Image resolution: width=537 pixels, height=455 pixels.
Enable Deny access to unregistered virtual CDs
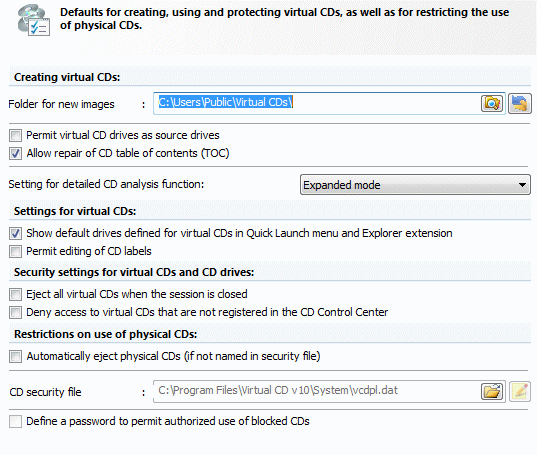(x=15, y=312)
